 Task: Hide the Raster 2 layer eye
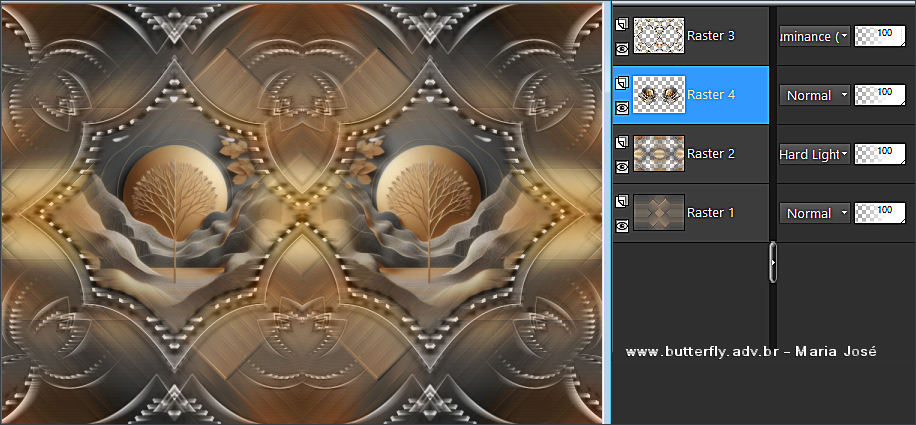pyautogui.click(x=622, y=167)
